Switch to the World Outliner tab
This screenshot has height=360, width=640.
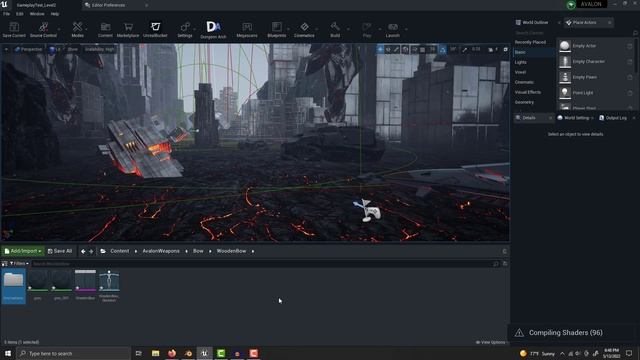coord(532,22)
